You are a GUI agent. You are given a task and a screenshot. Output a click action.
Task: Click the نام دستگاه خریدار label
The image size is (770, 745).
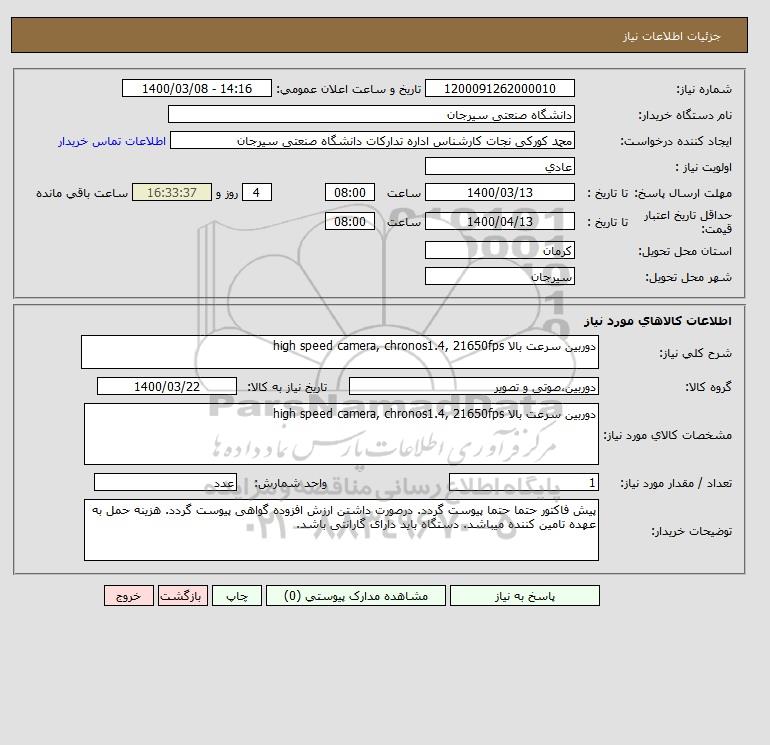685,115
